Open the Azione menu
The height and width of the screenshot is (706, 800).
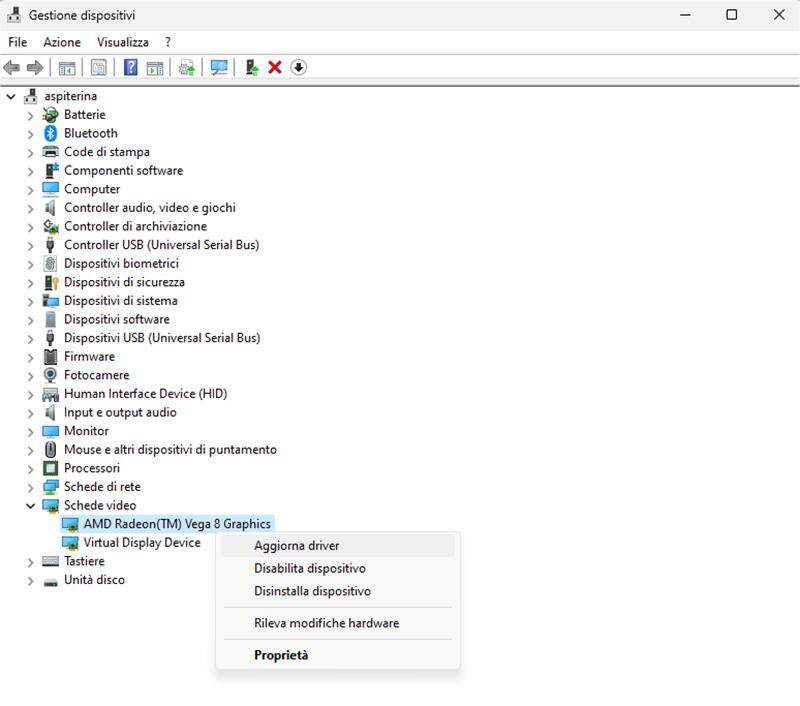[60, 42]
